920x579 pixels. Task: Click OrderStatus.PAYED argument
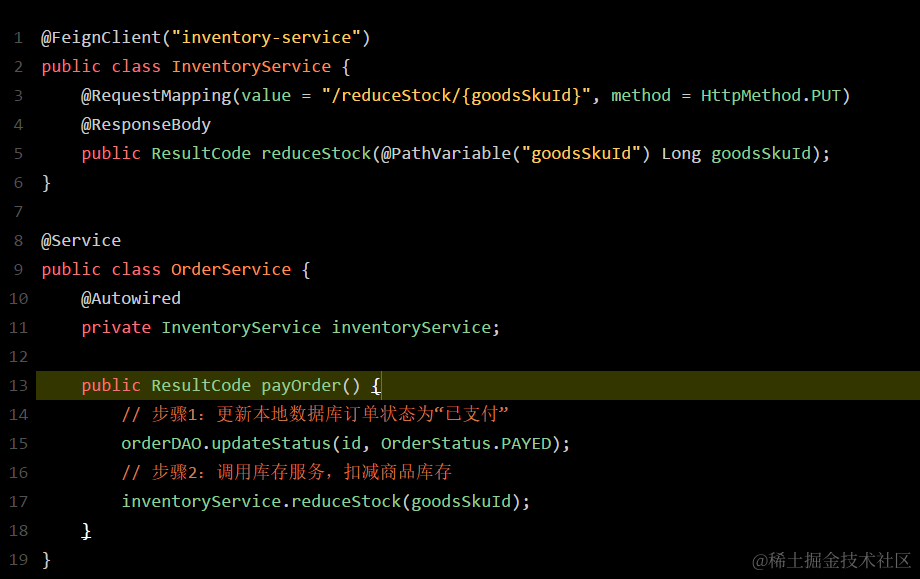466,443
